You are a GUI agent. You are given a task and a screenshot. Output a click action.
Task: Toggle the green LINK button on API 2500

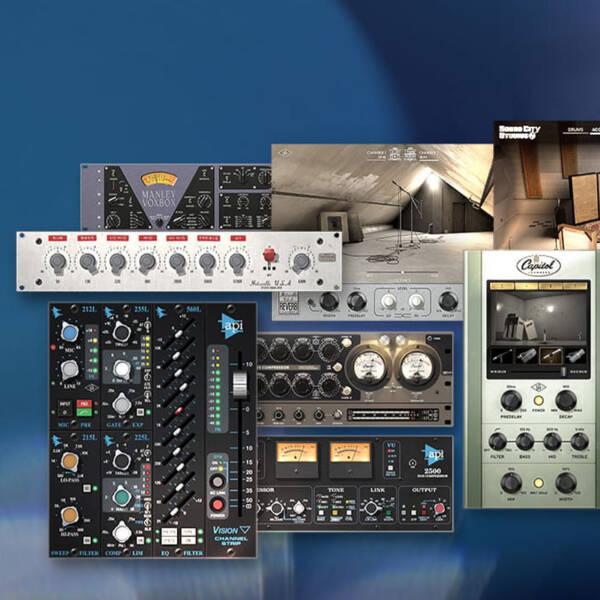pyautogui.click(x=388, y=513)
